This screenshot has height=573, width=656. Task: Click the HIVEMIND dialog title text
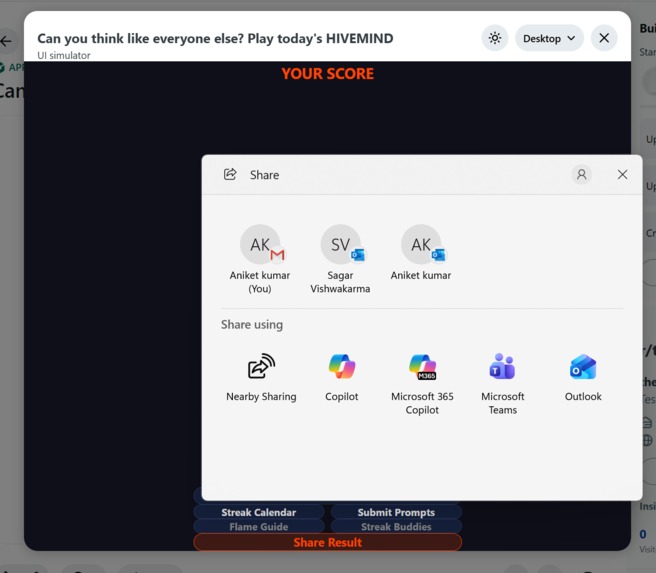[215, 38]
